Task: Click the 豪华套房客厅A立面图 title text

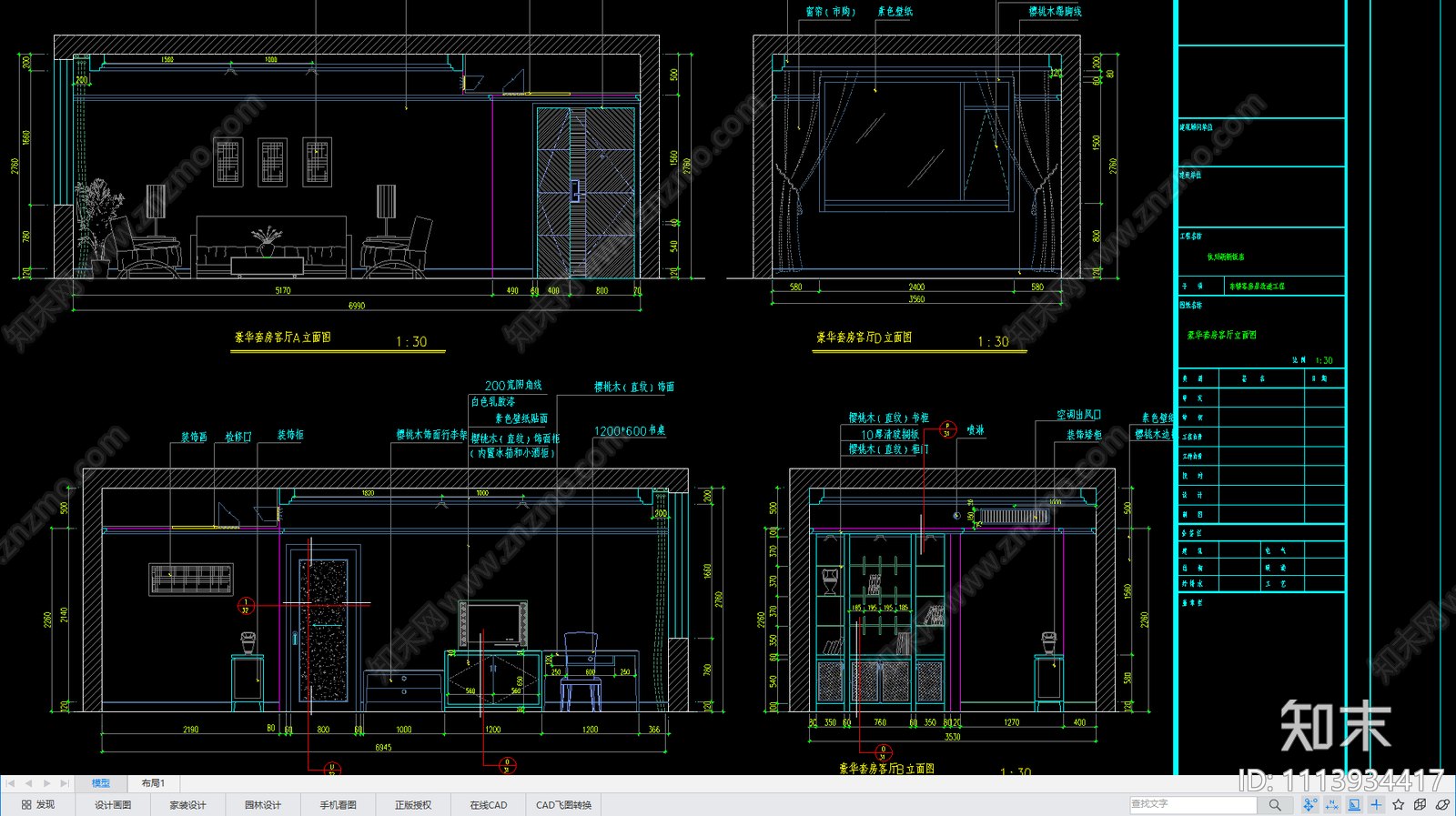Action: [283, 337]
